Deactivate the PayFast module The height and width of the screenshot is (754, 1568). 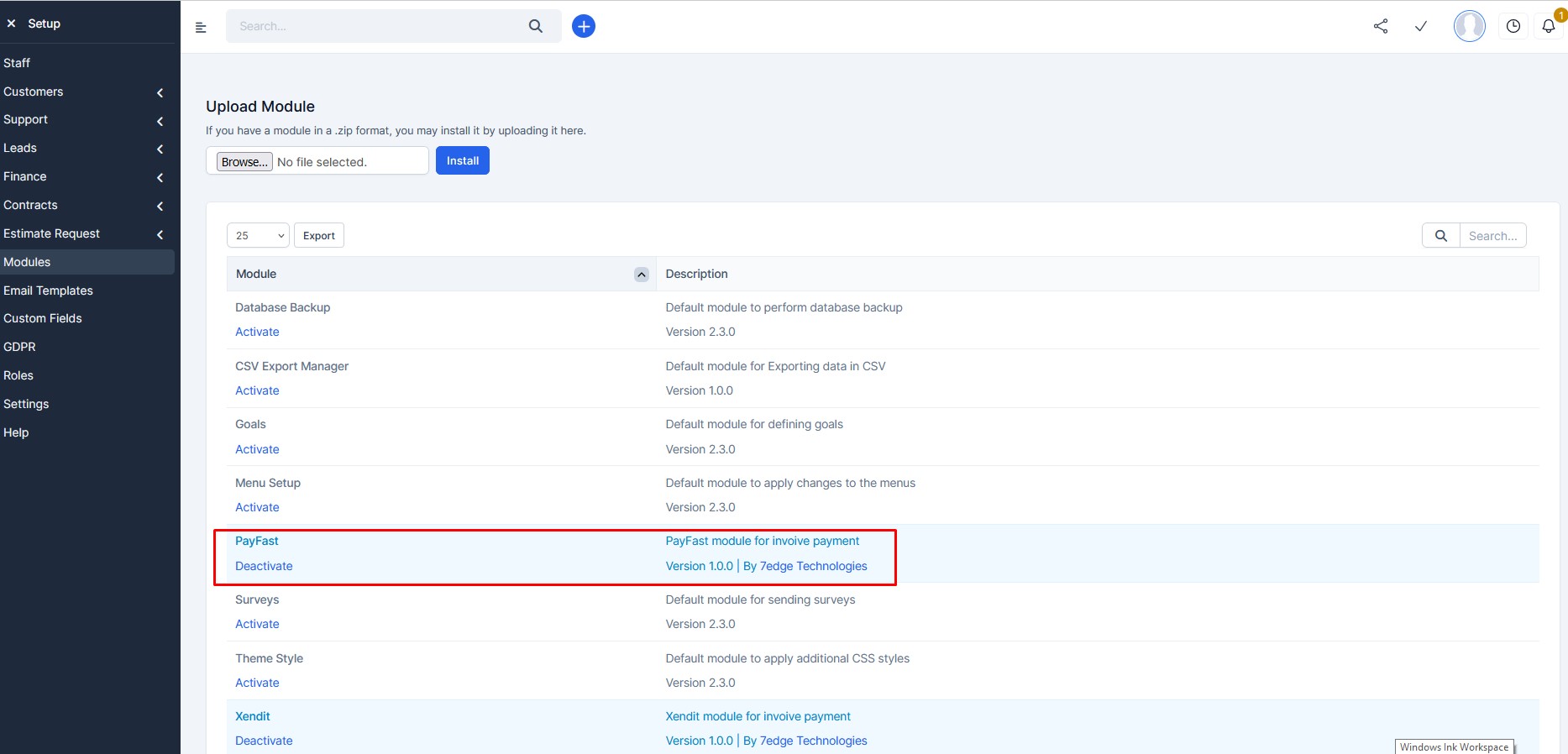click(264, 566)
